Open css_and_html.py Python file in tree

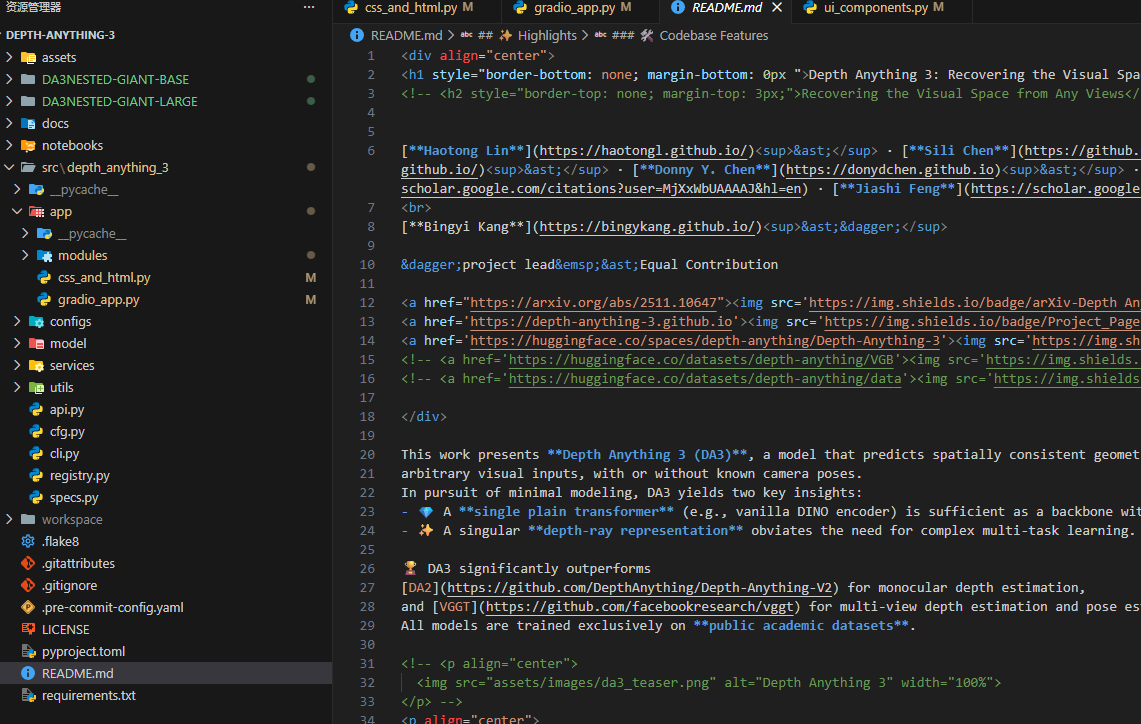(104, 277)
